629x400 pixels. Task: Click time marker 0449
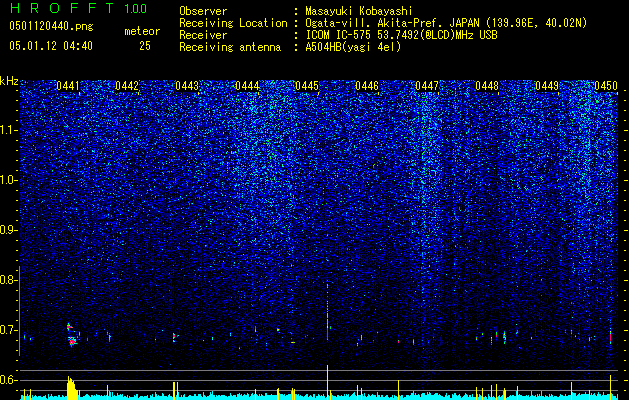point(547,86)
